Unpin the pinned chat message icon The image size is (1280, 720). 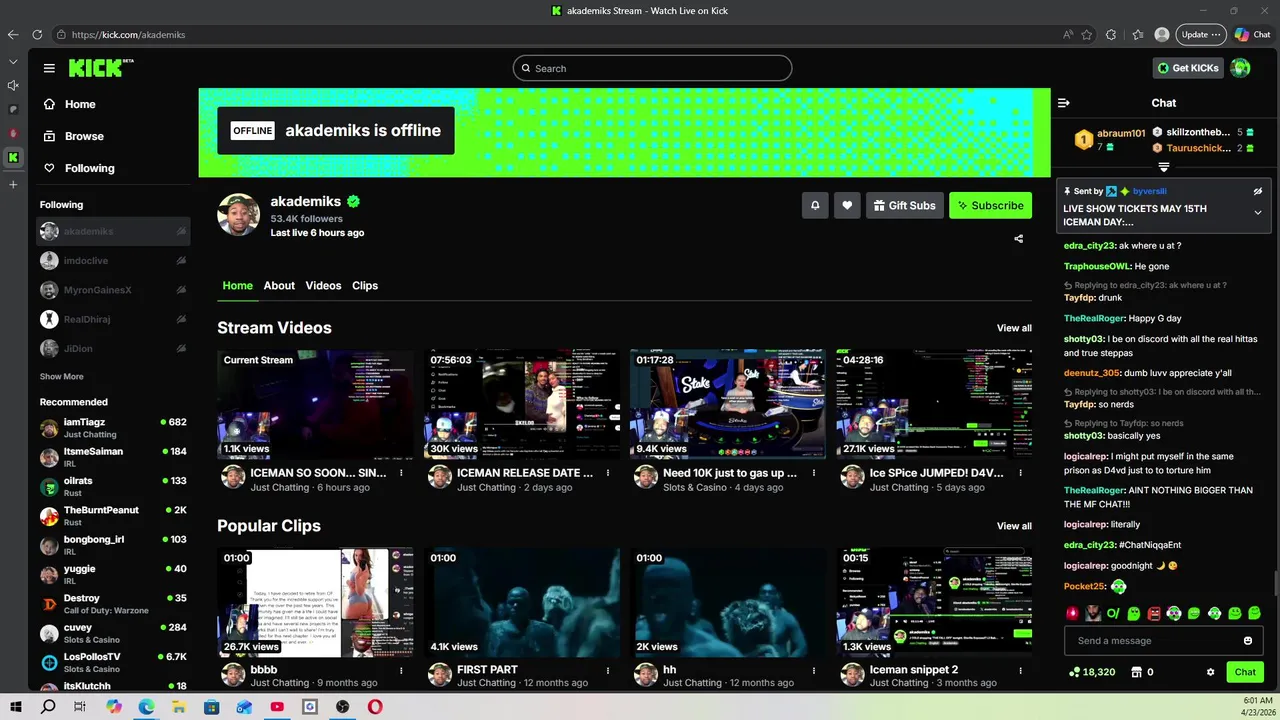(1258, 191)
